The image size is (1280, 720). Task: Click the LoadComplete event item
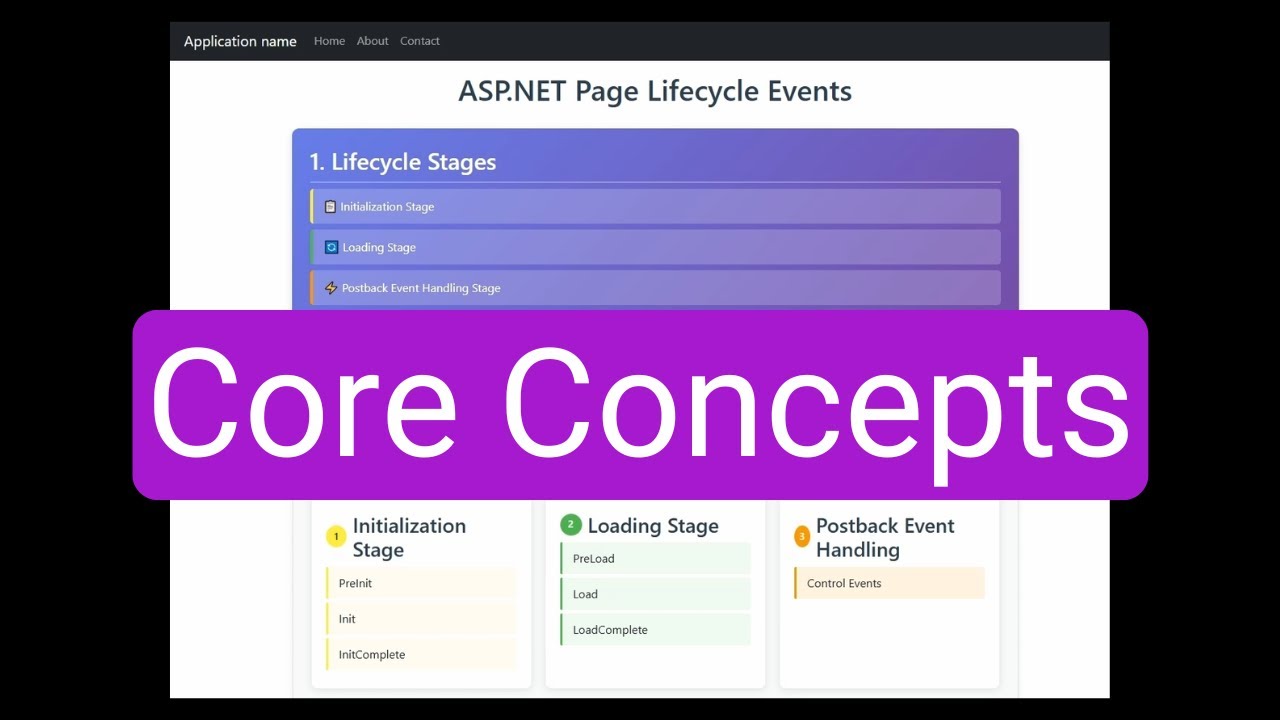[x=655, y=630]
